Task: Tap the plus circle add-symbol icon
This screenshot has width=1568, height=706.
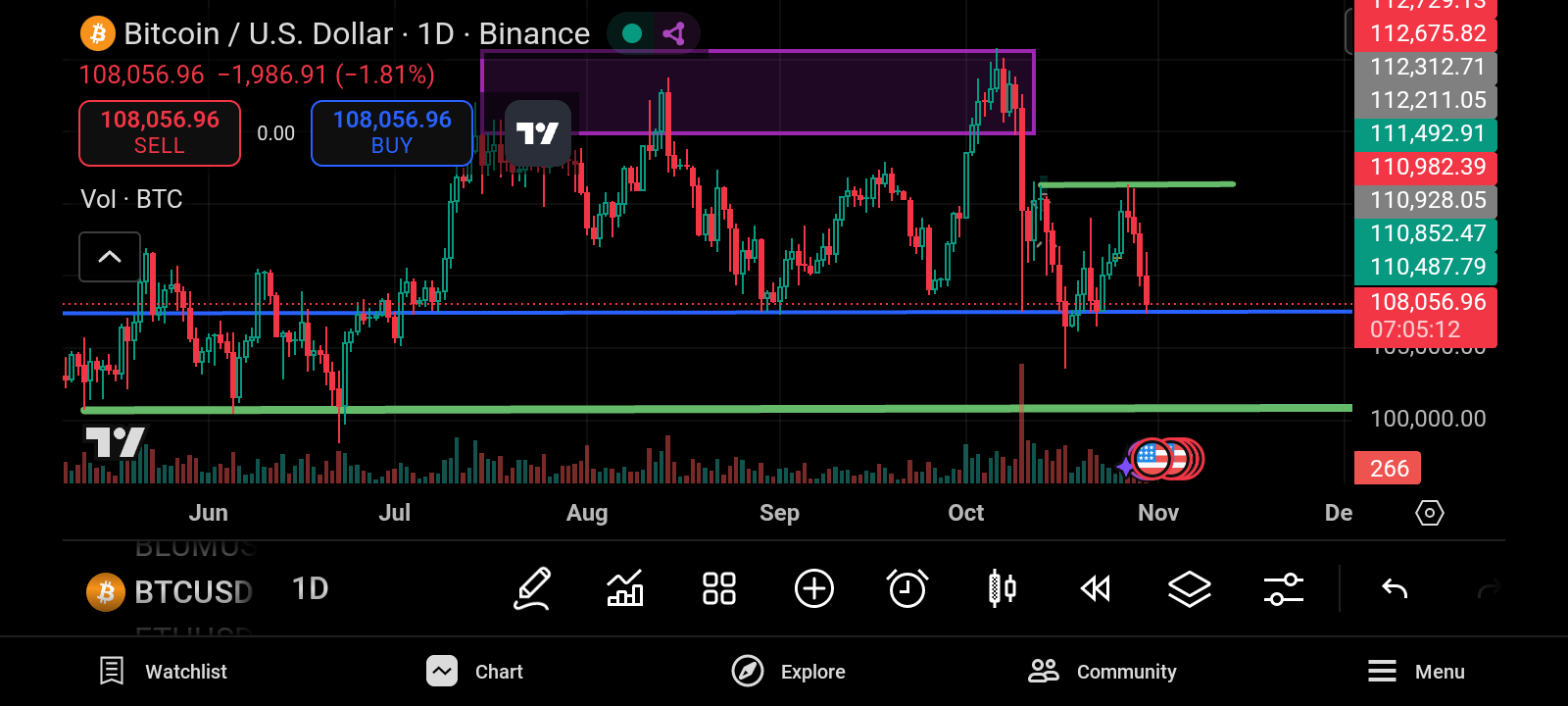Action: (x=813, y=589)
